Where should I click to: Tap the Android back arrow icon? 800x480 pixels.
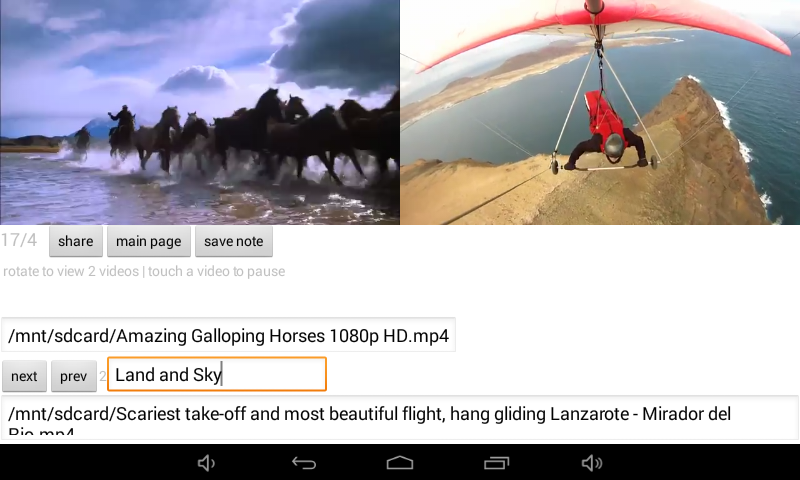[304, 463]
